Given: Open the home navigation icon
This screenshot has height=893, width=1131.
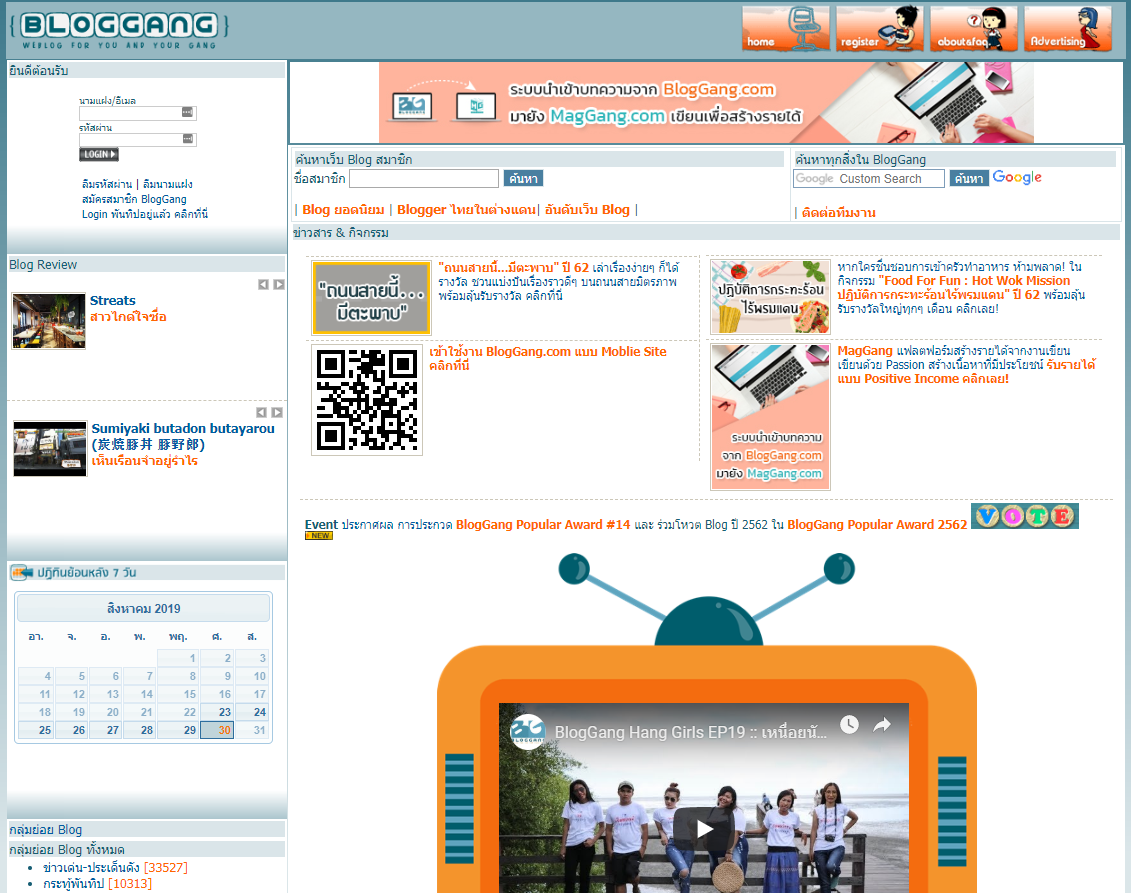Looking at the screenshot, I should (785, 29).
